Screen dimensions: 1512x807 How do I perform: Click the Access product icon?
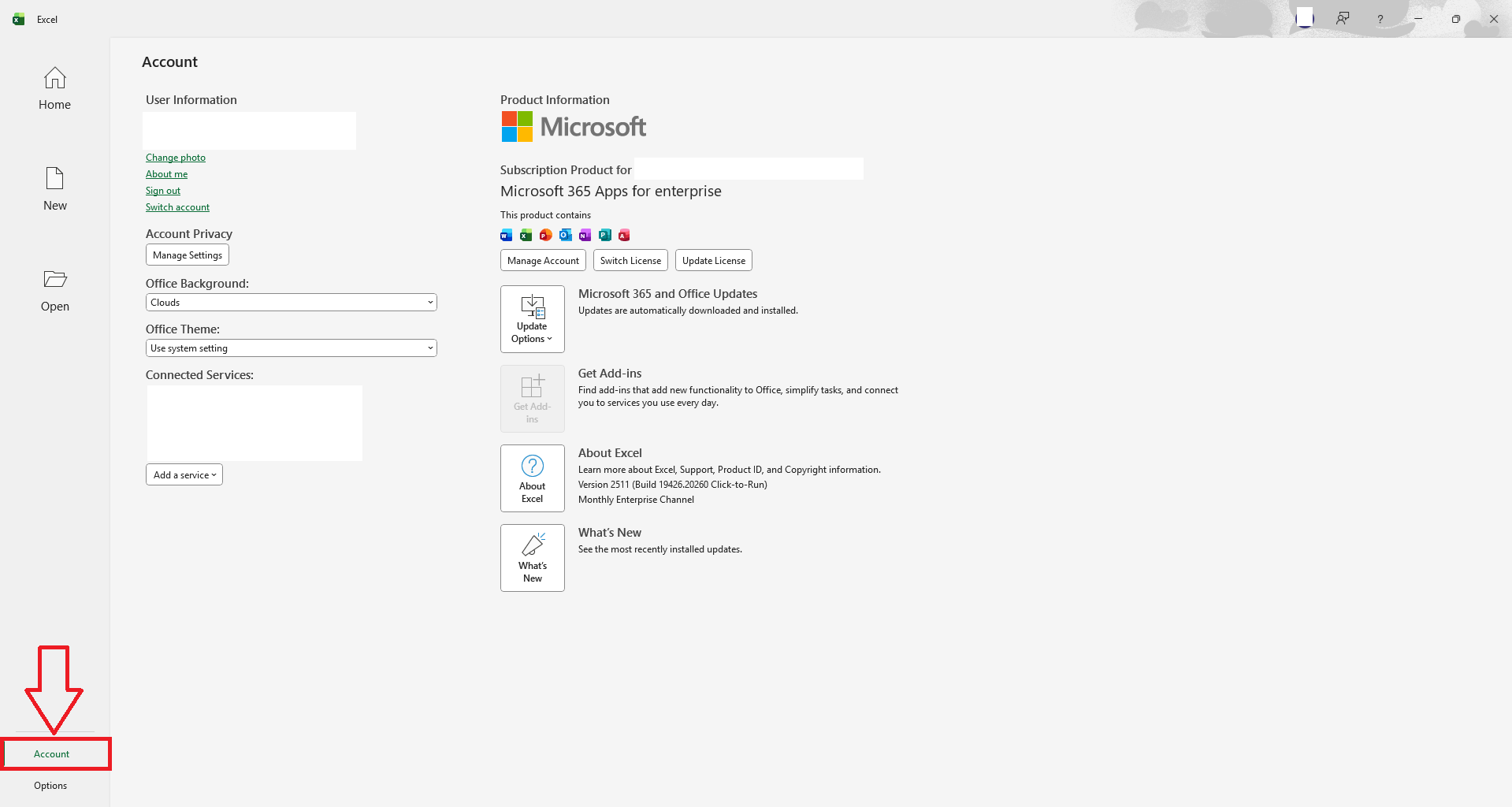(x=624, y=235)
